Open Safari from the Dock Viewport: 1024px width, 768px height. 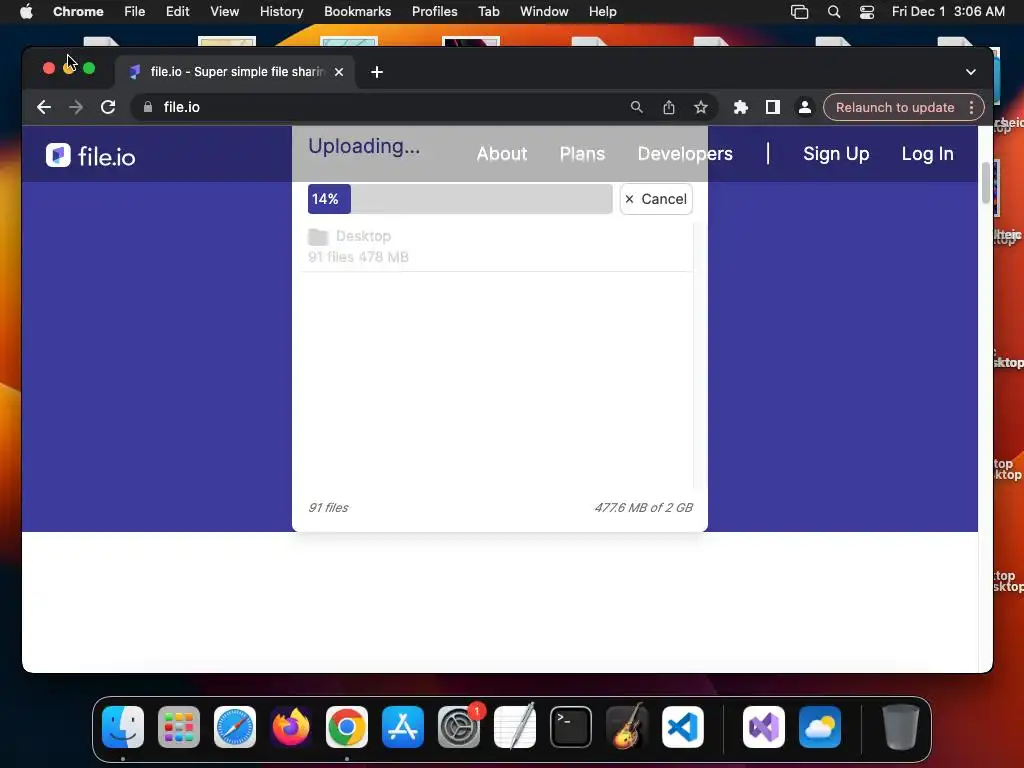(235, 727)
